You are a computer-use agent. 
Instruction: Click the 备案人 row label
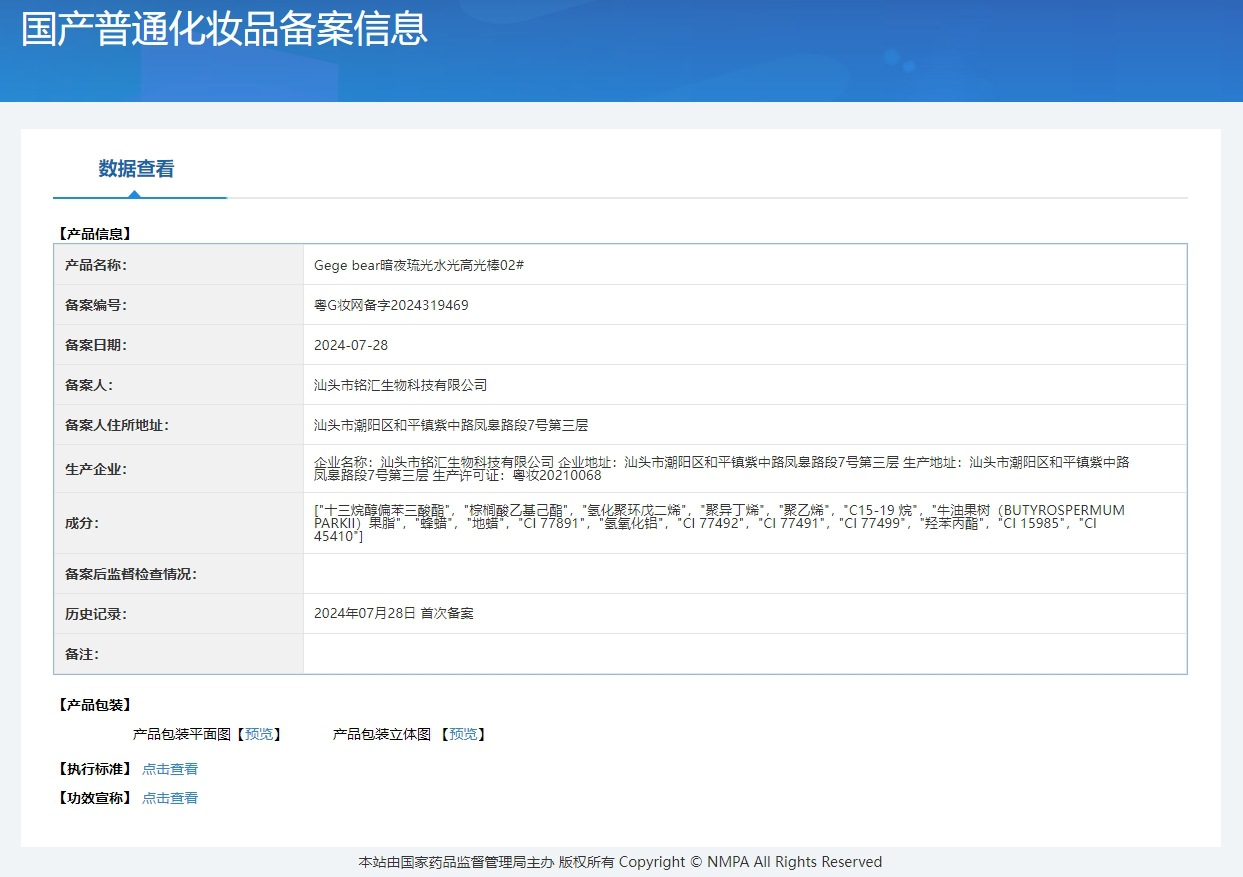[x=89, y=385]
